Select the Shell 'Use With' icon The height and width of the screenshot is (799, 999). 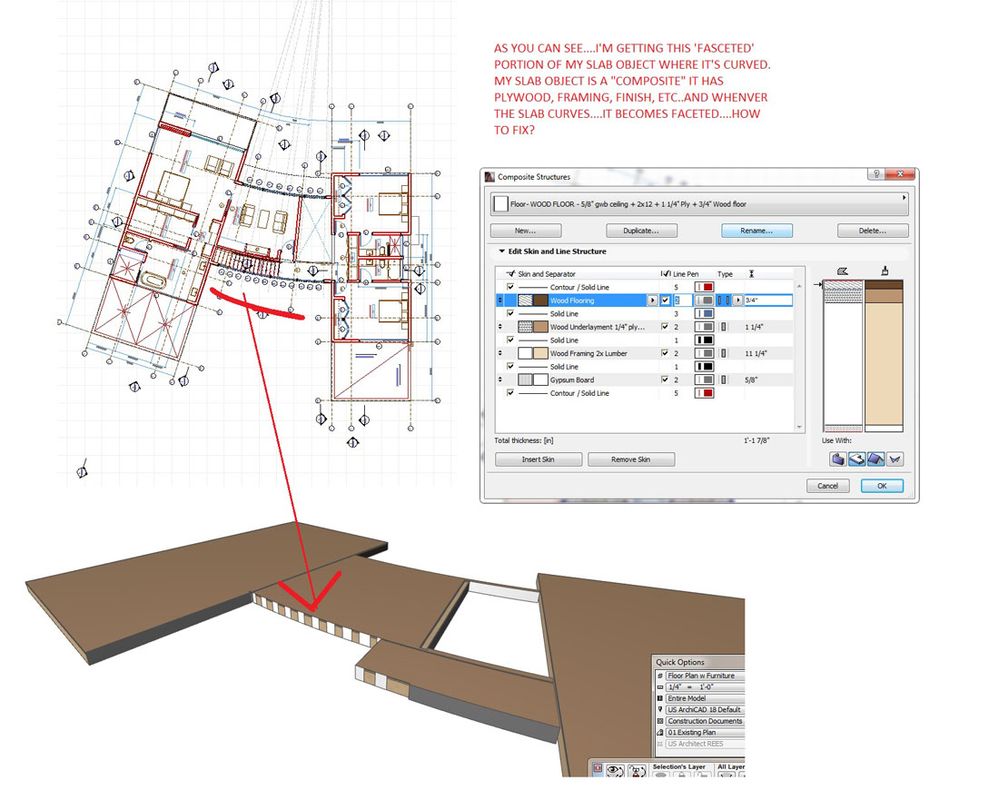[895, 459]
